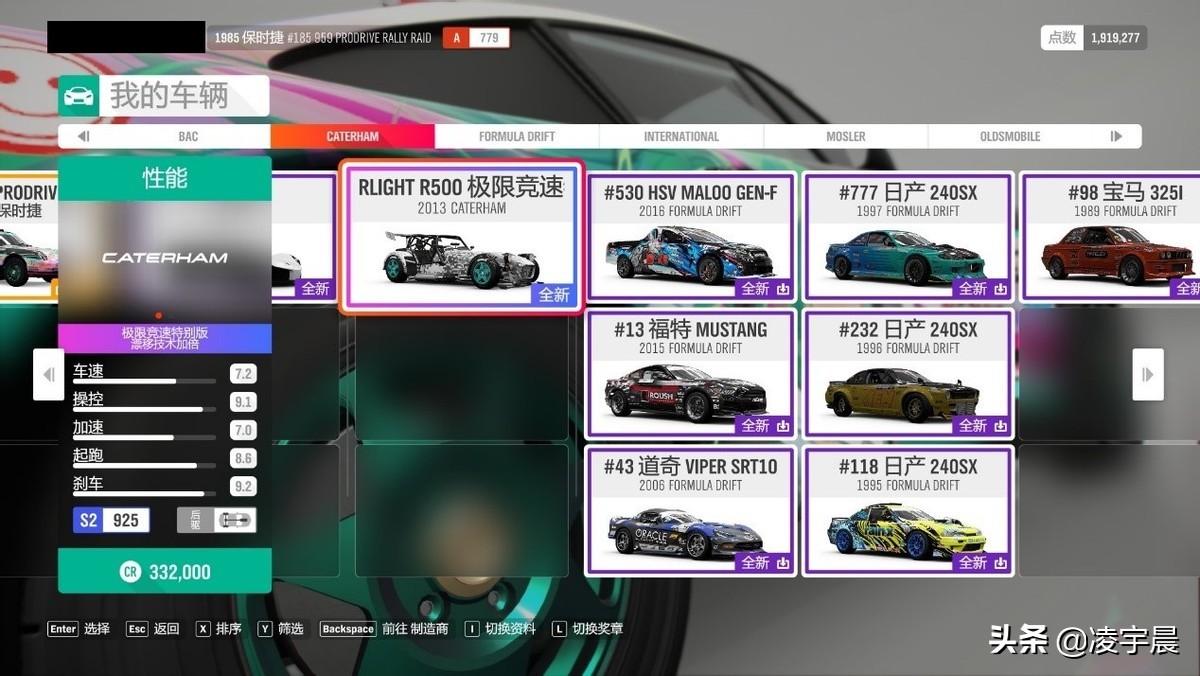Image resolution: width=1200 pixels, height=676 pixels.
Task: Open the INTERNATIONAL manufacturer tab
Action: coord(682,137)
